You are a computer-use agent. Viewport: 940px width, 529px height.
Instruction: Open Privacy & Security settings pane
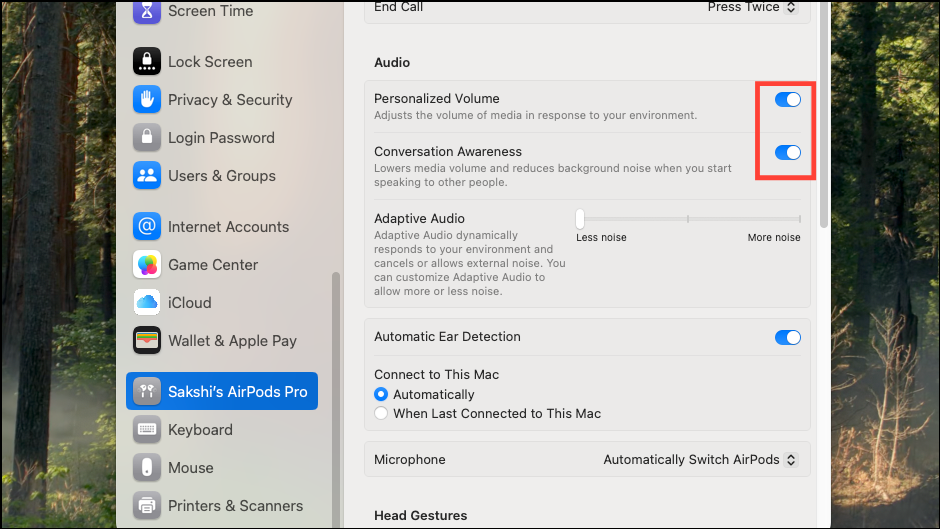(230, 100)
